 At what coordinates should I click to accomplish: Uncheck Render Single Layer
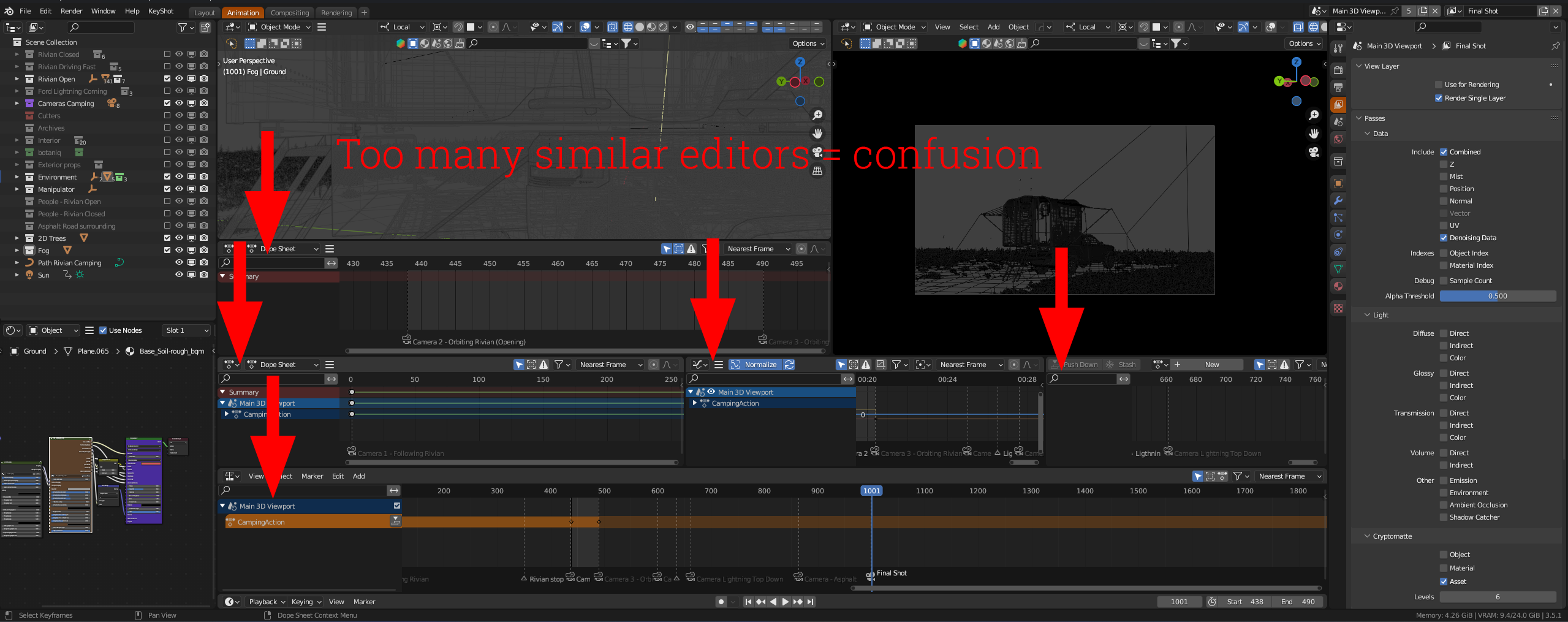1439,98
